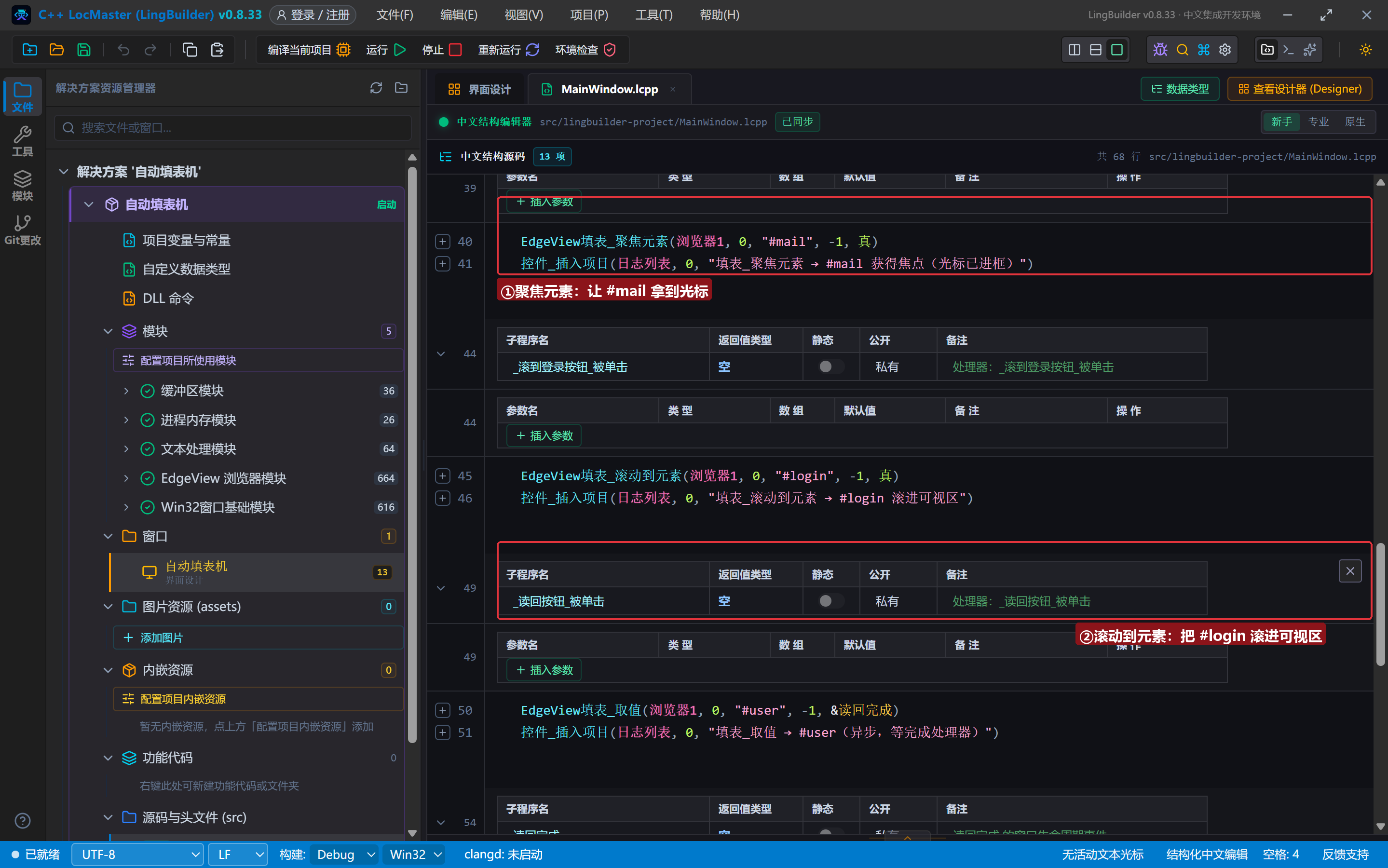The height and width of the screenshot is (868, 1388).
Task: Click the new project icon in toolbar
Action: click(30, 50)
